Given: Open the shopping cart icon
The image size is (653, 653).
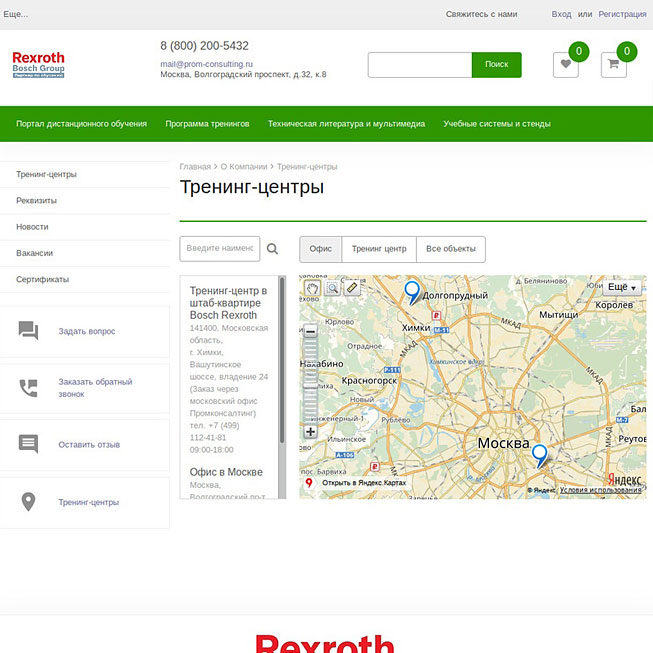Looking at the screenshot, I should 613,65.
